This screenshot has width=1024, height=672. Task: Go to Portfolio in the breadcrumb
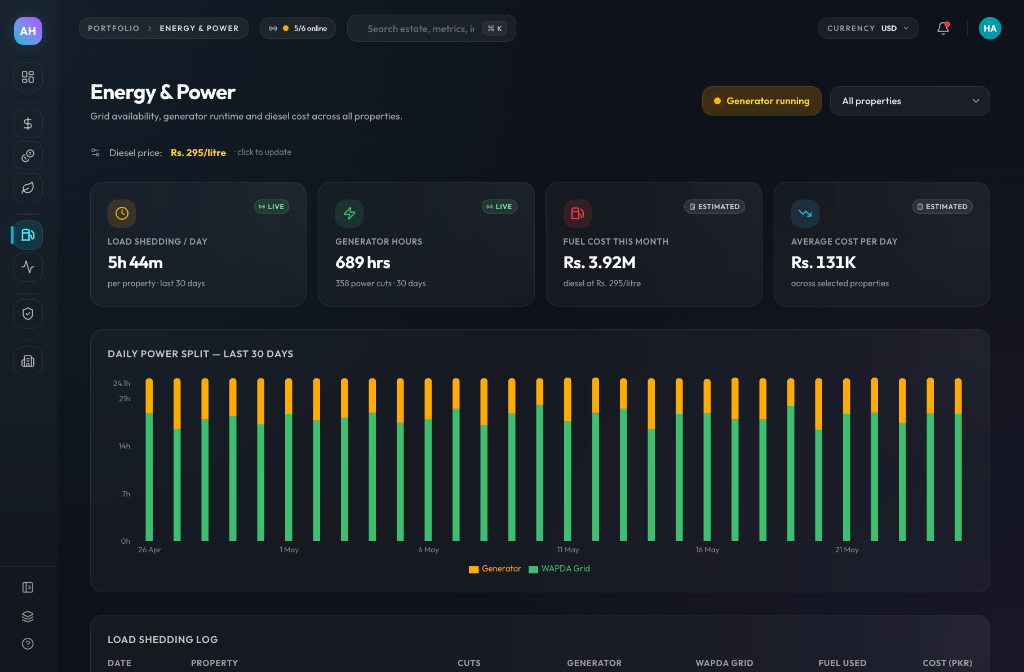tap(114, 28)
